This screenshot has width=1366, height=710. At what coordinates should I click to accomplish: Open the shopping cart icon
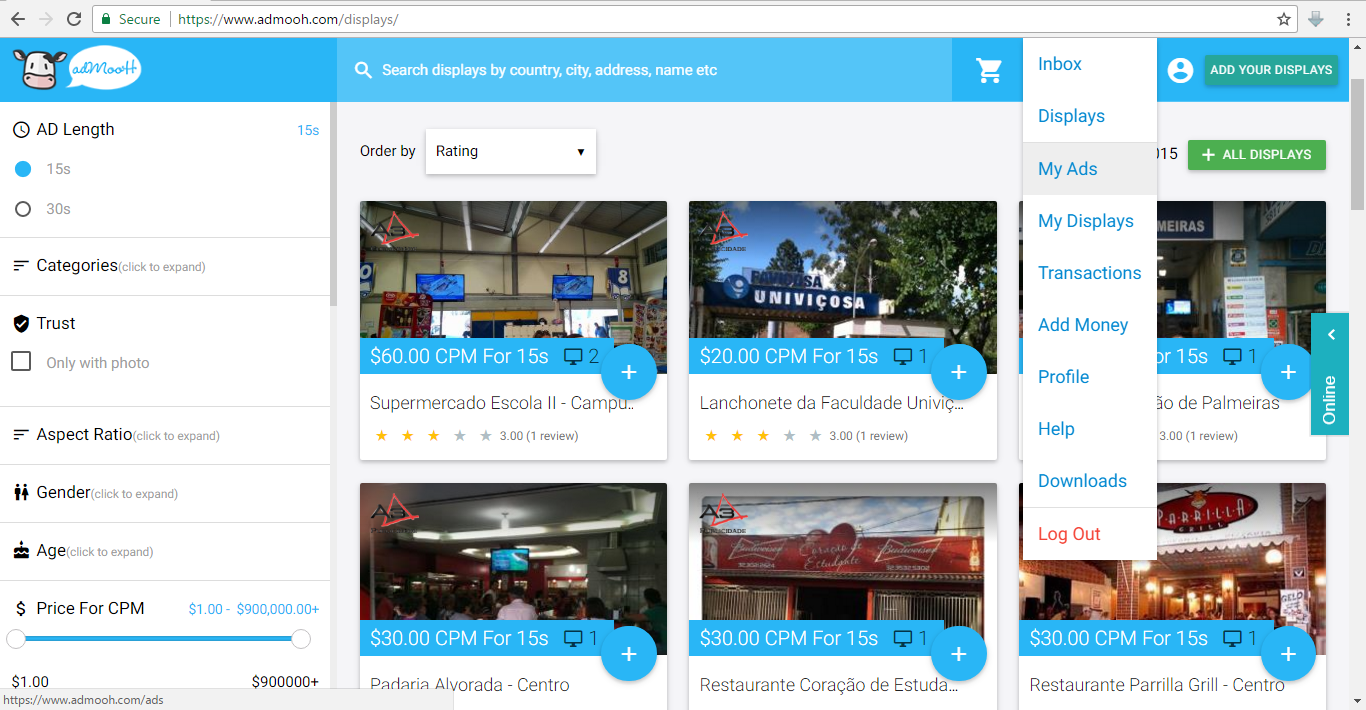pyautogui.click(x=989, y=70)
